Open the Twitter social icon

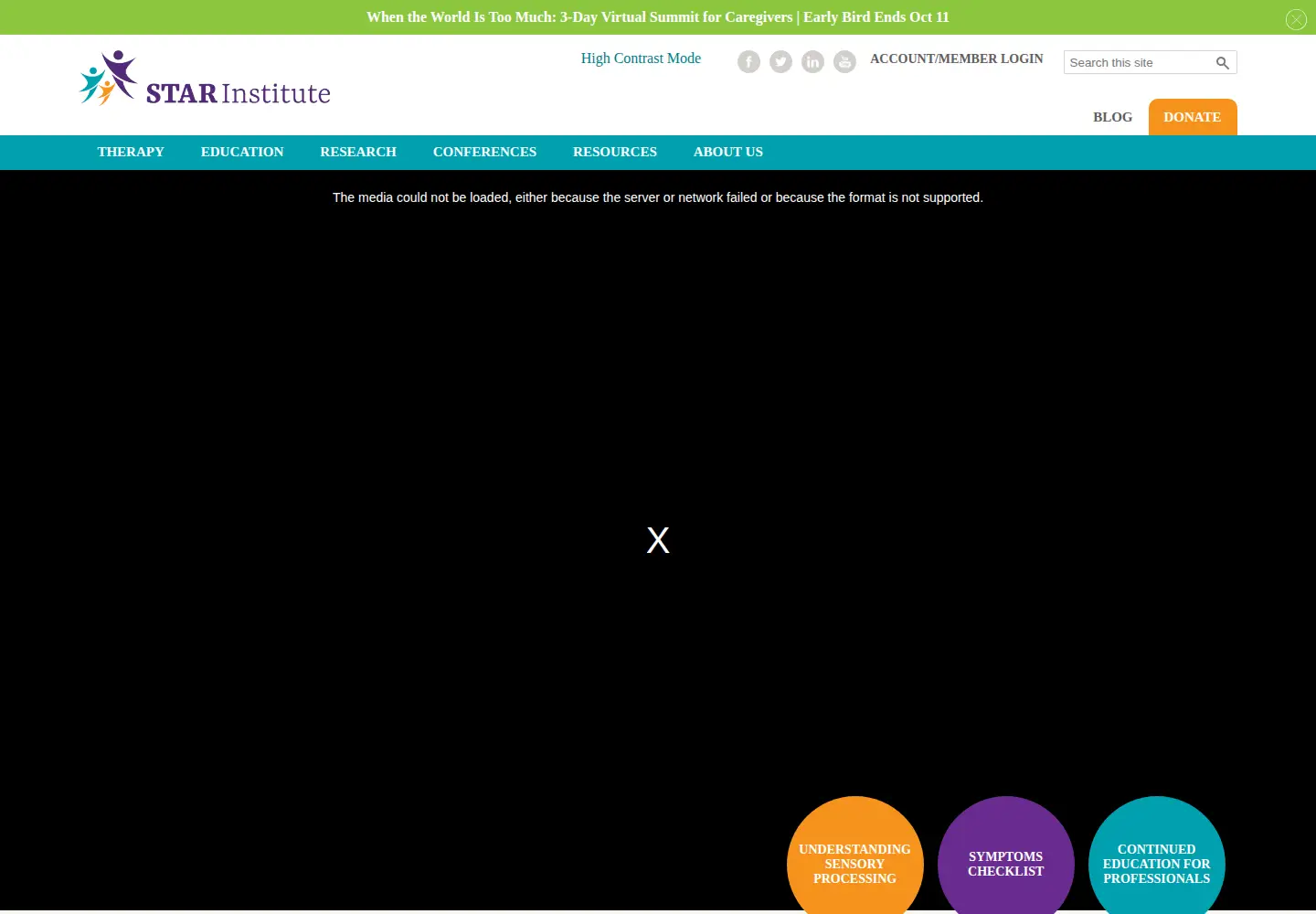pos(780,61)
